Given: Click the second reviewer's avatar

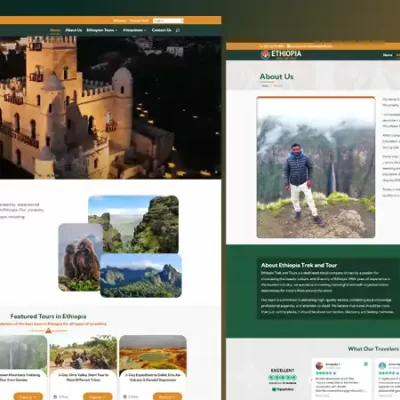Looking at the screenshot, I should 382,366.
